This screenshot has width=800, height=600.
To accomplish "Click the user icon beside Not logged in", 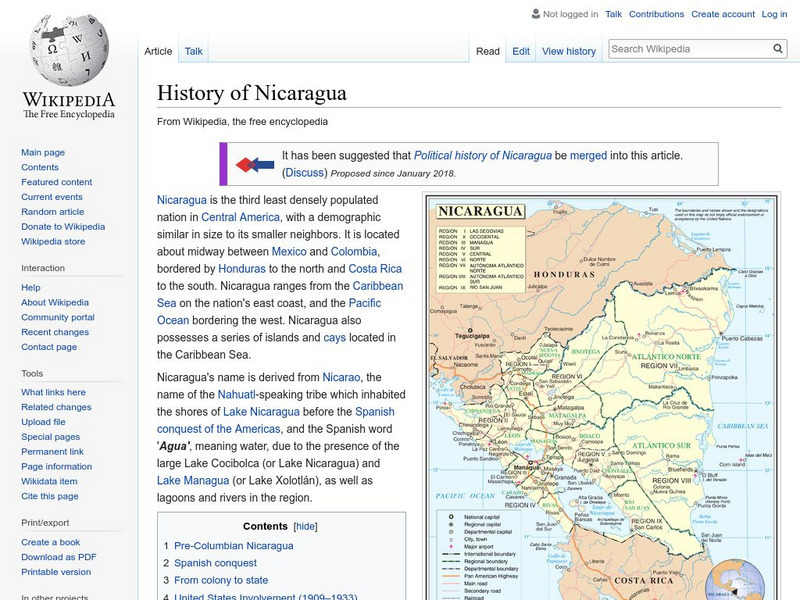I will (x=534, y=14).
